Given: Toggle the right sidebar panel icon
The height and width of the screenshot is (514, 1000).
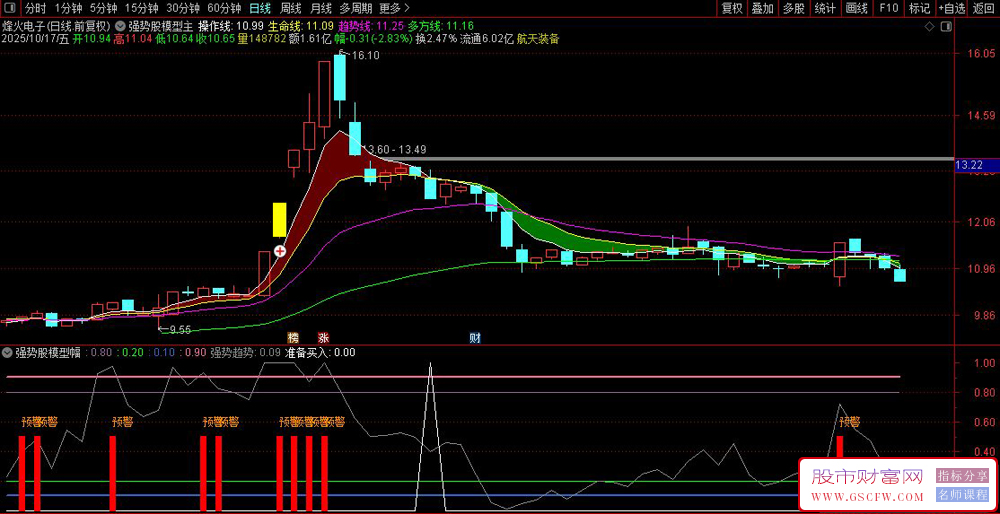Looking at the screenshot, I should pyautogui.click(x=947, y=25).
